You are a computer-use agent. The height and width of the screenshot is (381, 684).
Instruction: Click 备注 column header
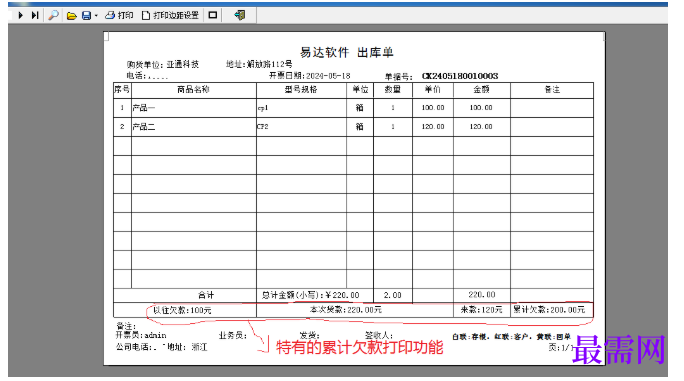tap(552, 89)
